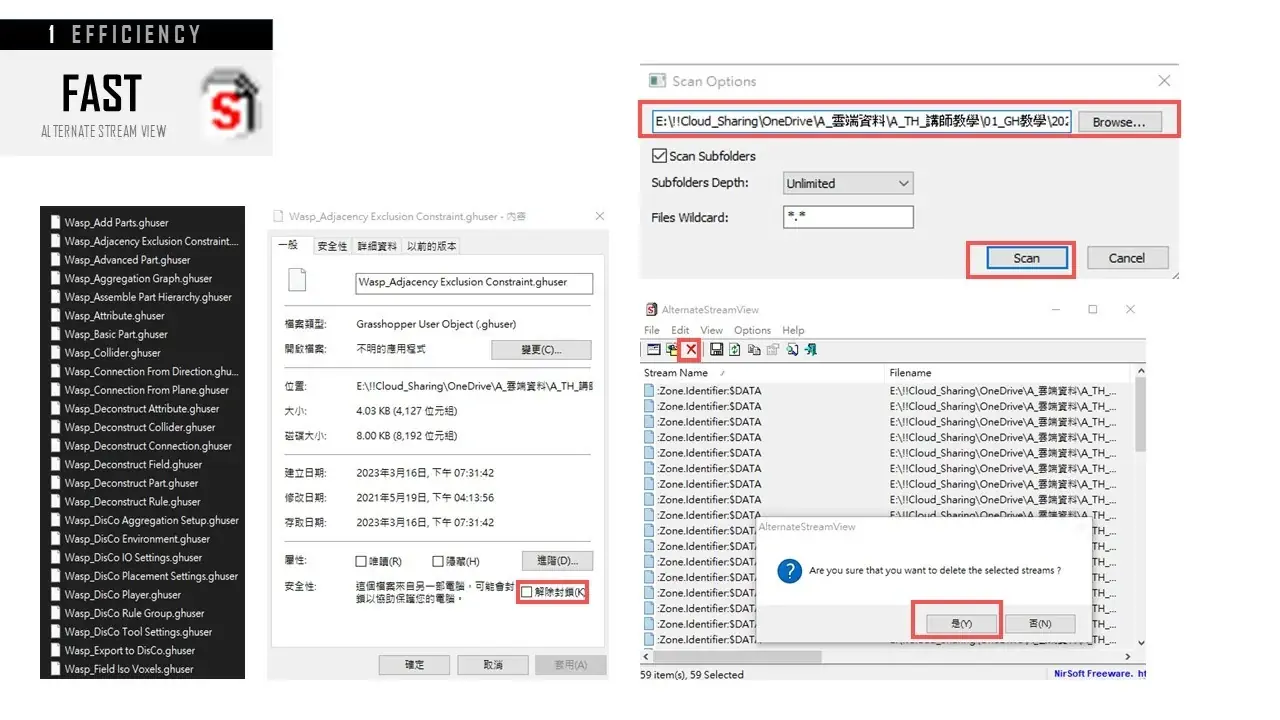This screenshot has height=720, width=1280.
Task: Click the red X delete streams icon
Action: point(690,349)
